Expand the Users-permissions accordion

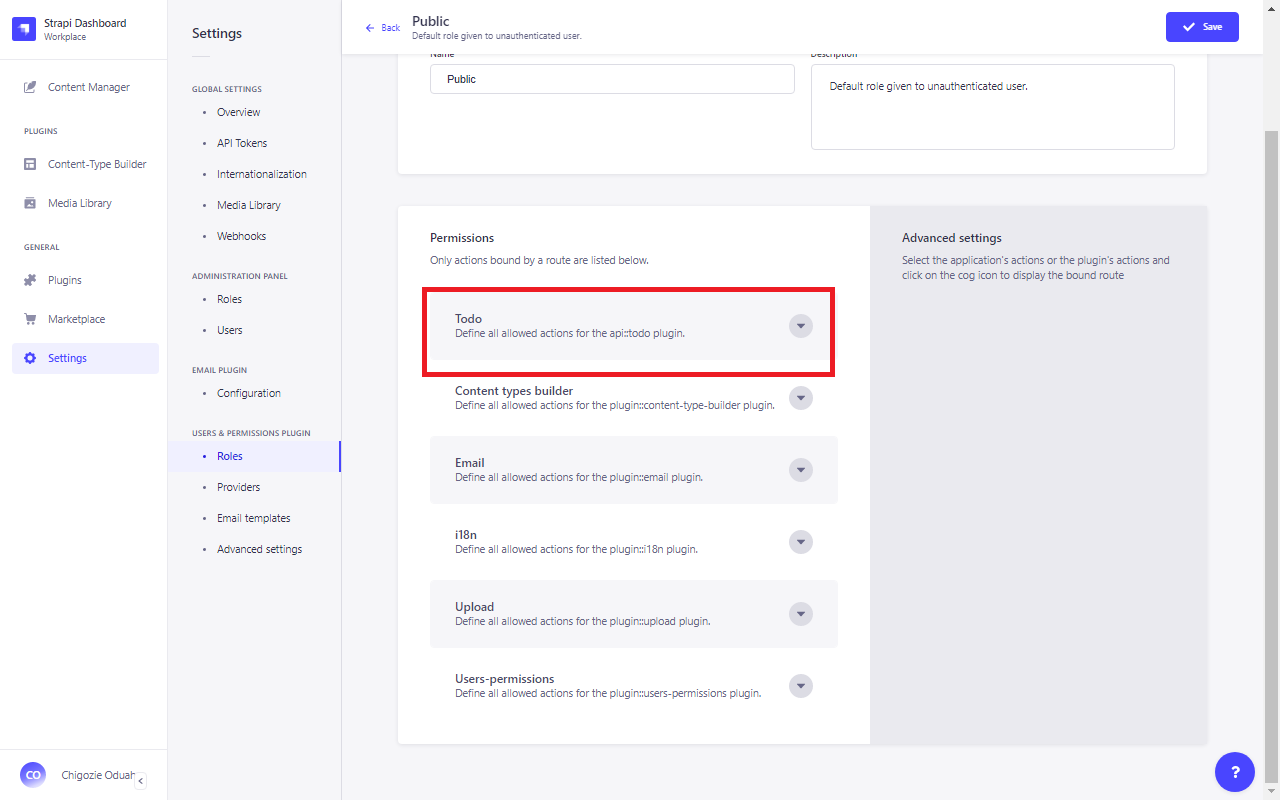coord(800,686)
